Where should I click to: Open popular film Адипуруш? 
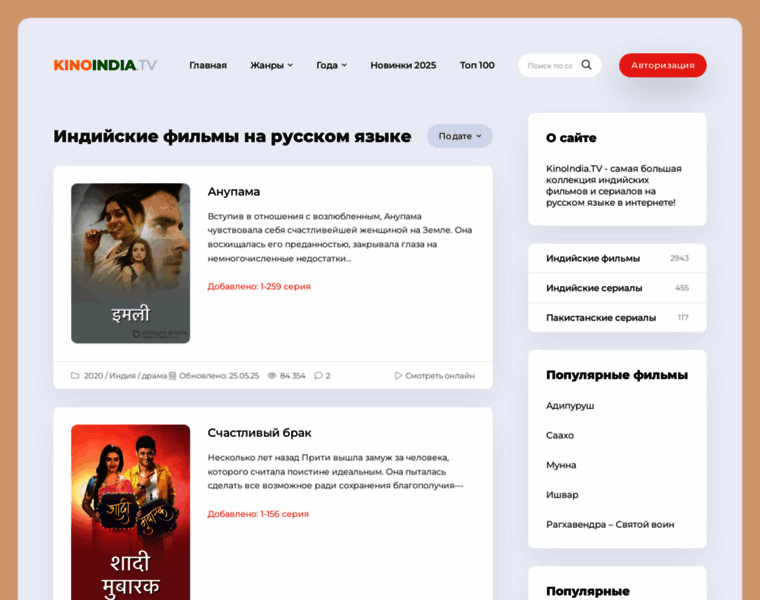570,406
